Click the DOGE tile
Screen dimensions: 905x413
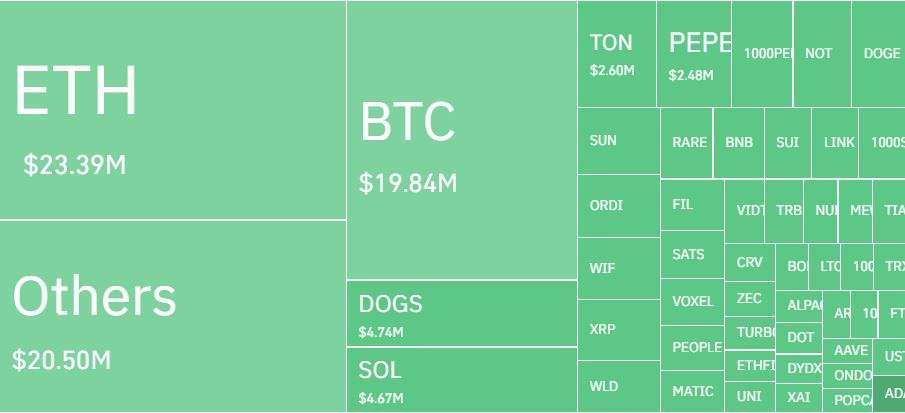click(x=878, y=54)
